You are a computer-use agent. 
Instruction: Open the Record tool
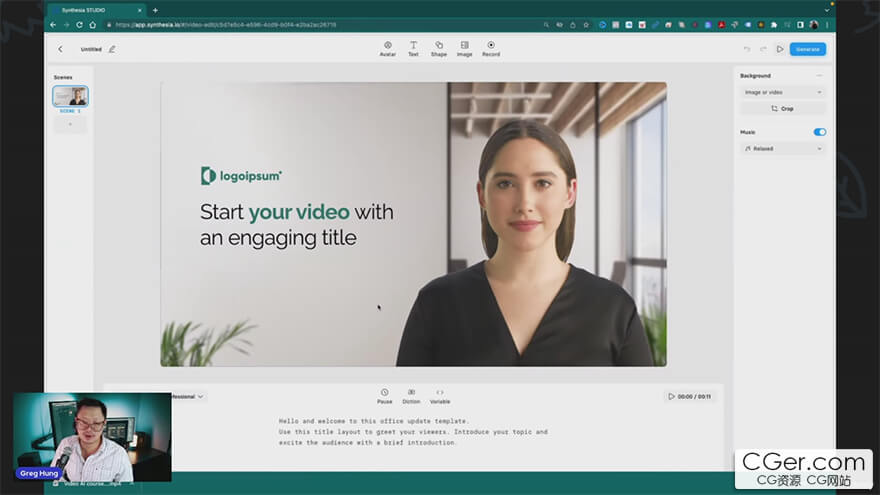[491, 47]
